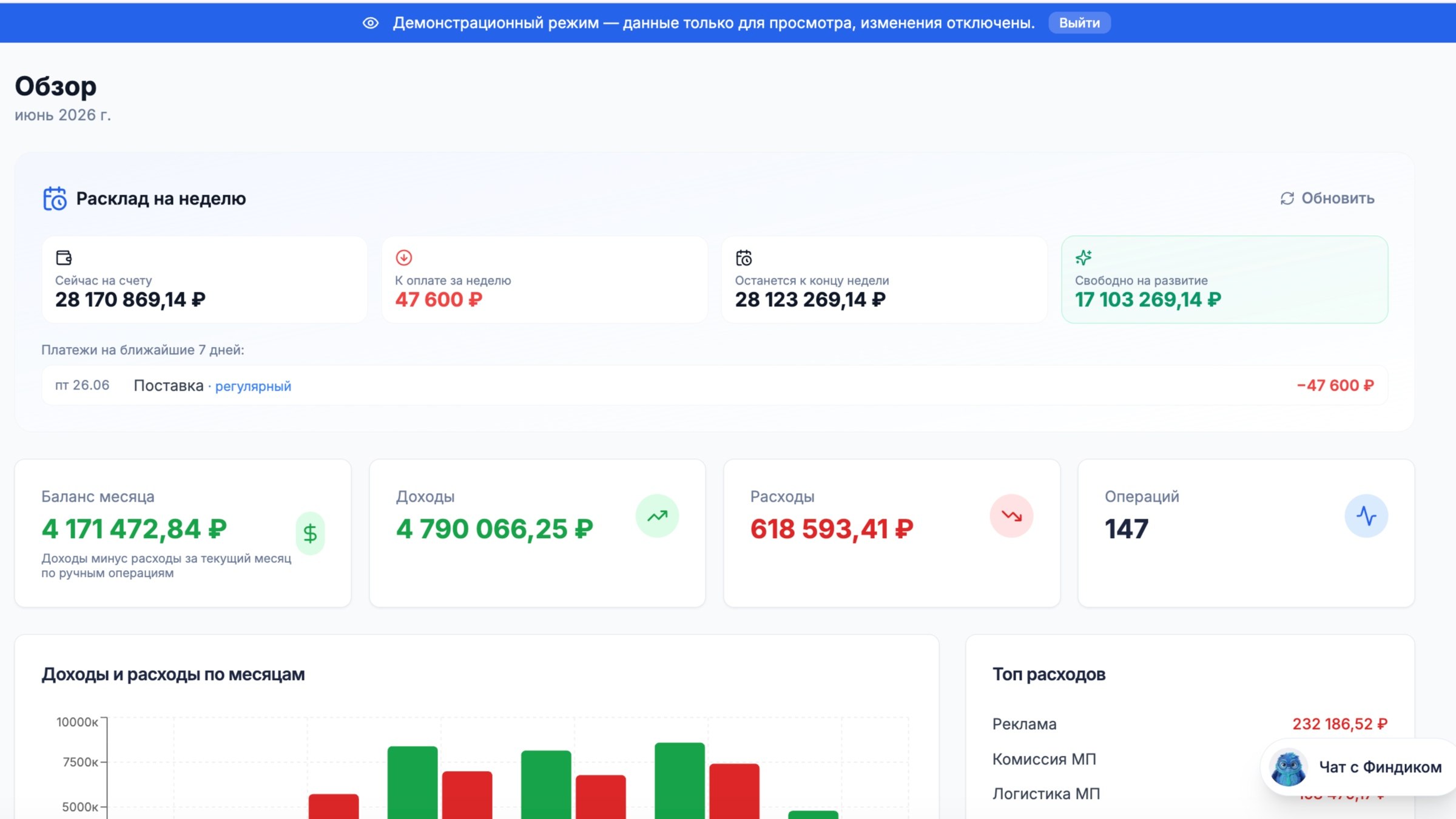Open the Чат с Финдиком chat widget
The width and height of the screenshot is (1456, 819).
tap(1358, 767)
